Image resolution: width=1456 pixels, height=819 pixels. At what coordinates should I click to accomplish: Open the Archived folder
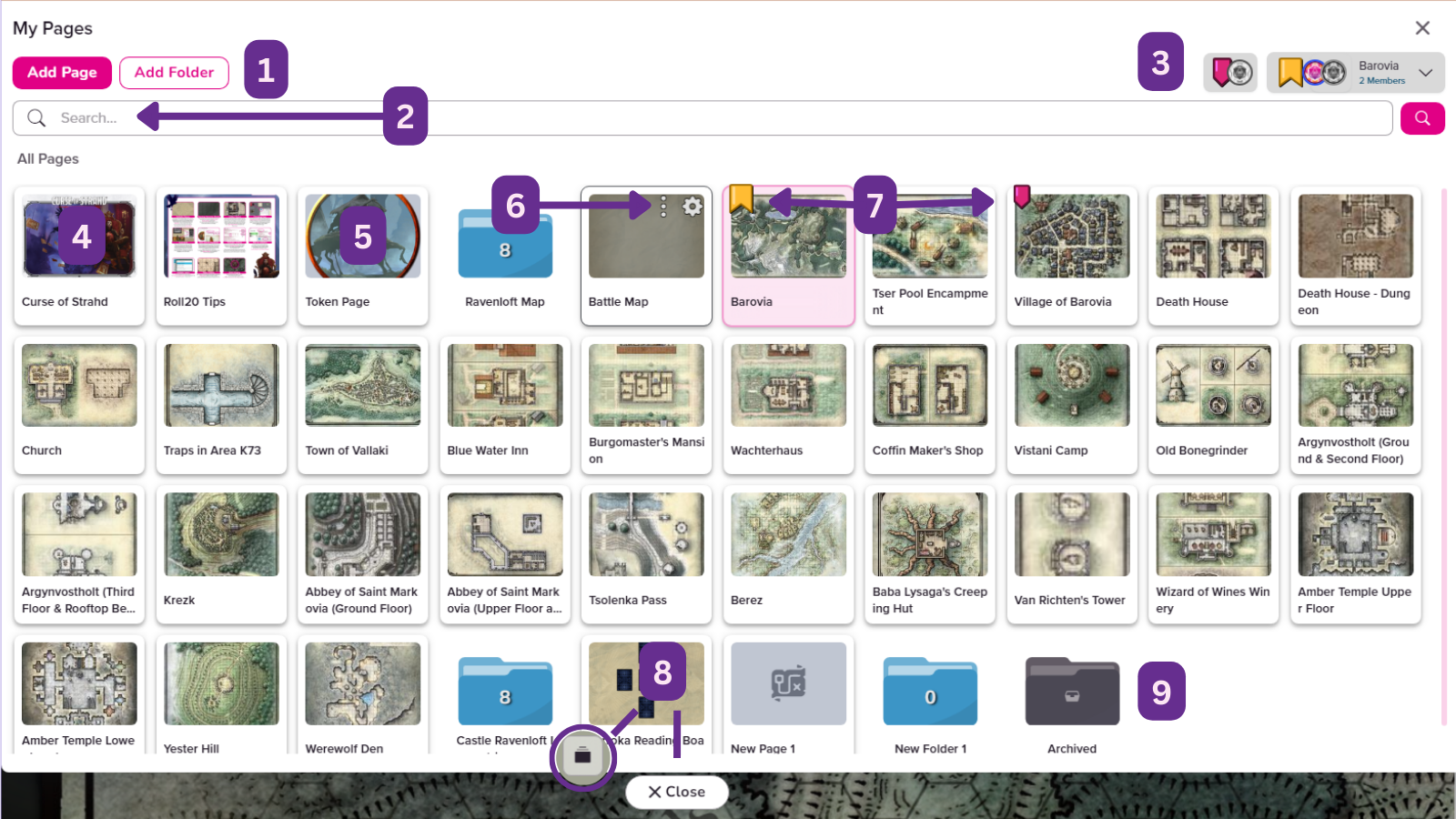(x=1071, y=692)
